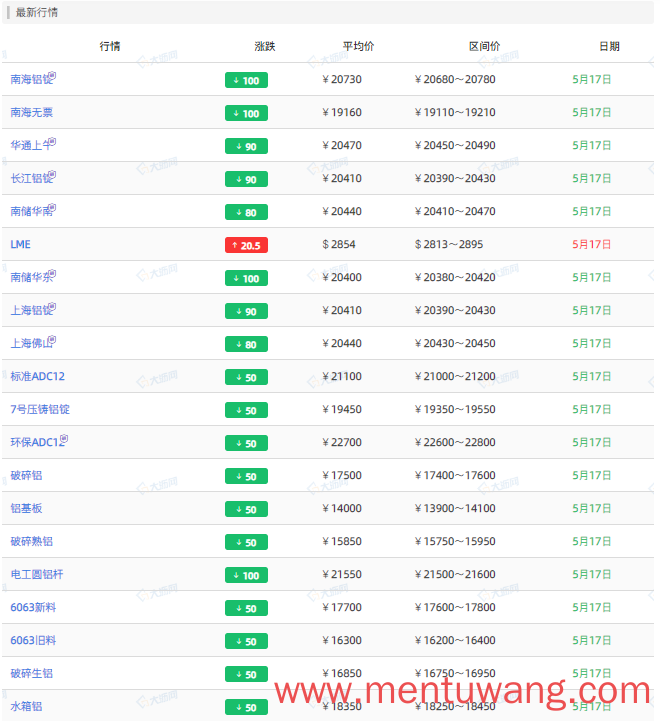The height and width of the screenshot is (721, 660).
Task: Click the 平均价 column header
Action: click(x=359, y=46)
